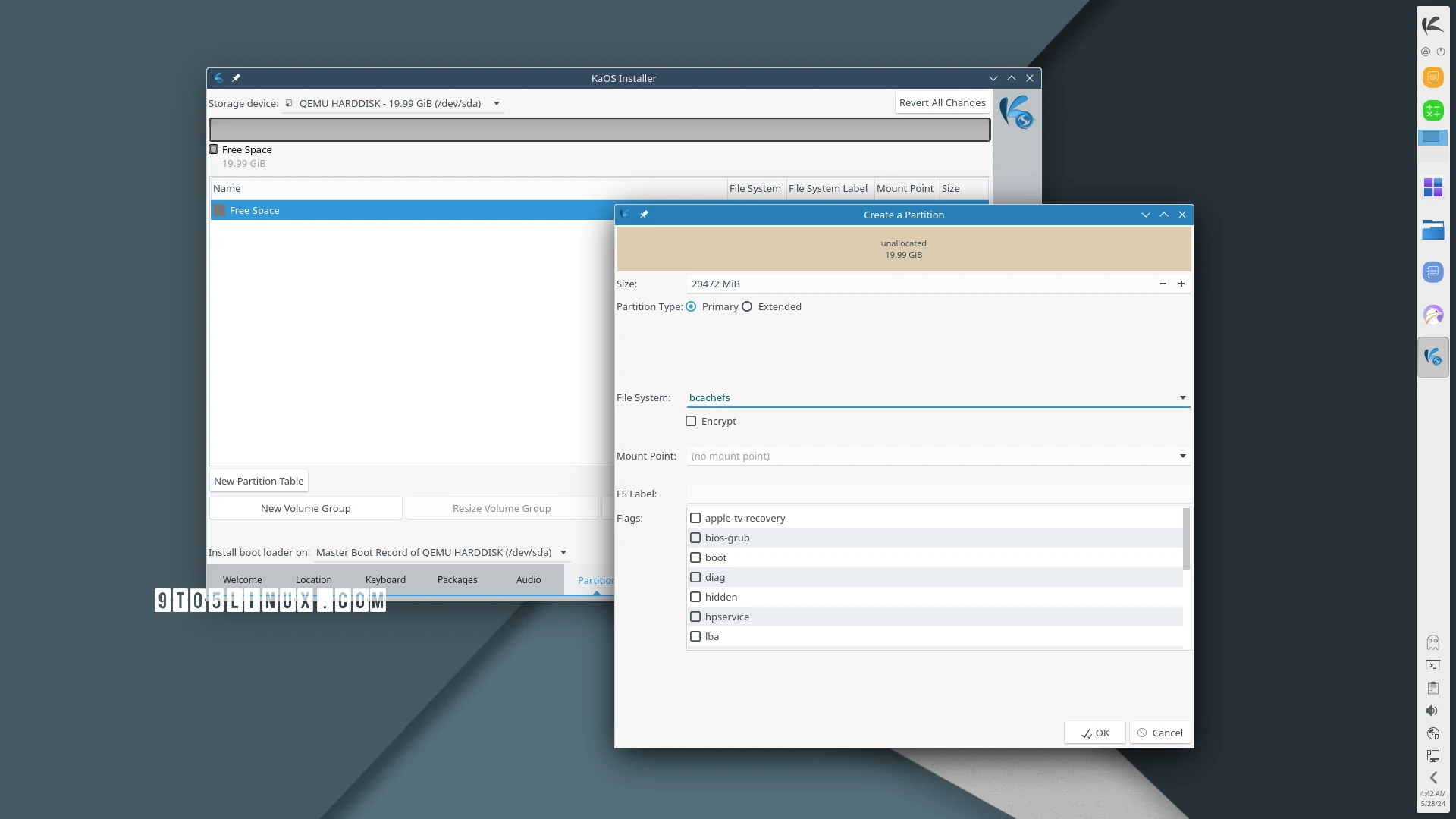Image resolution: width=1456 pixels, height=819 pixels.
Task: Enable the boot flag checkbox
Action: click(696, 557)
